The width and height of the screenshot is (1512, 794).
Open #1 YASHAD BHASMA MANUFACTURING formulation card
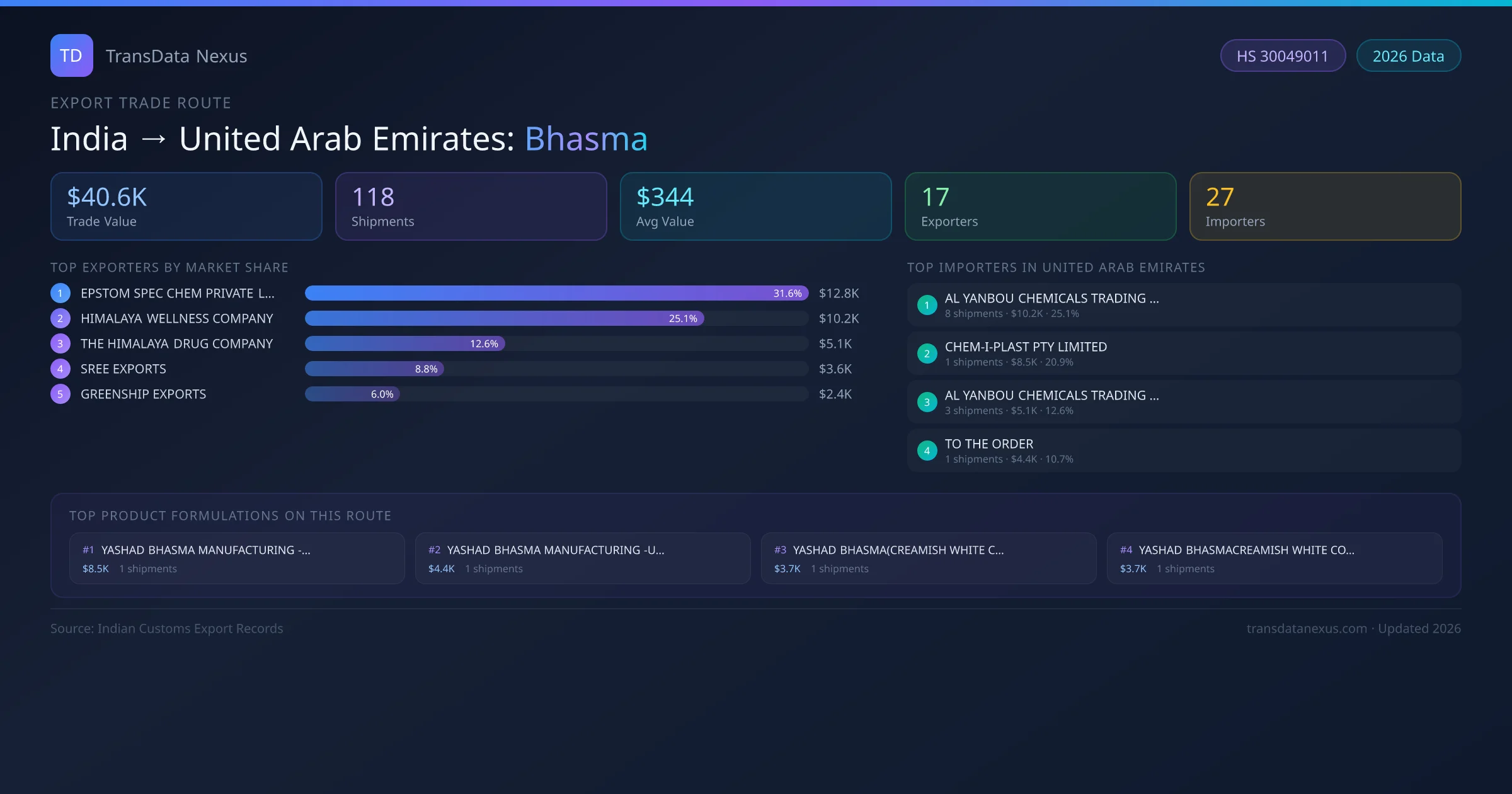pos(237,558)
